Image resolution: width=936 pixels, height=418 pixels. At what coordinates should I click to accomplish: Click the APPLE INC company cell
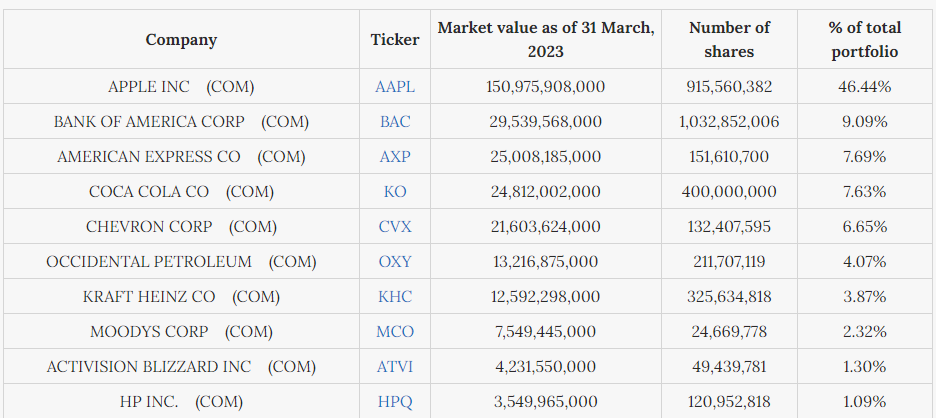(x=181, y=87)
